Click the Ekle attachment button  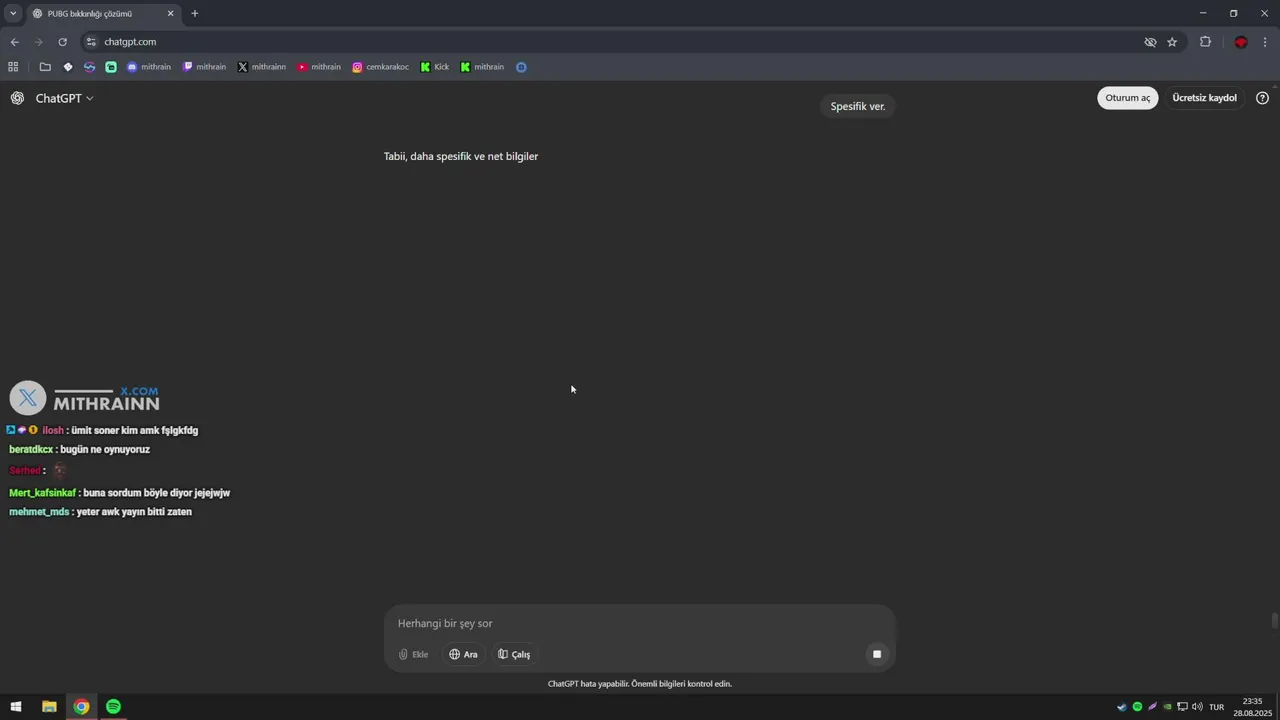413,654
